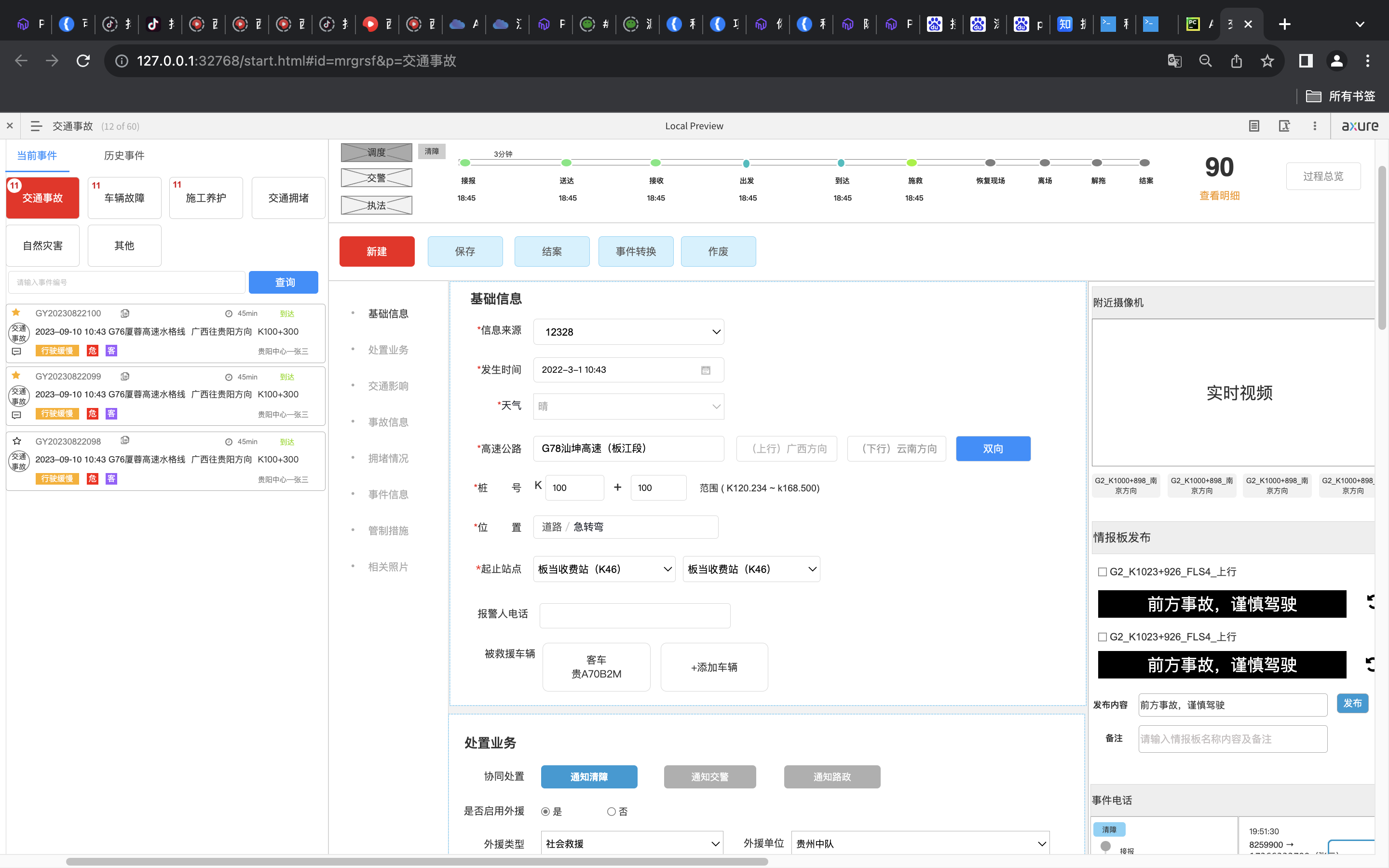Reload the browser page
Viewport: 1389px width, 868px height.
click(x=83, y=61)
